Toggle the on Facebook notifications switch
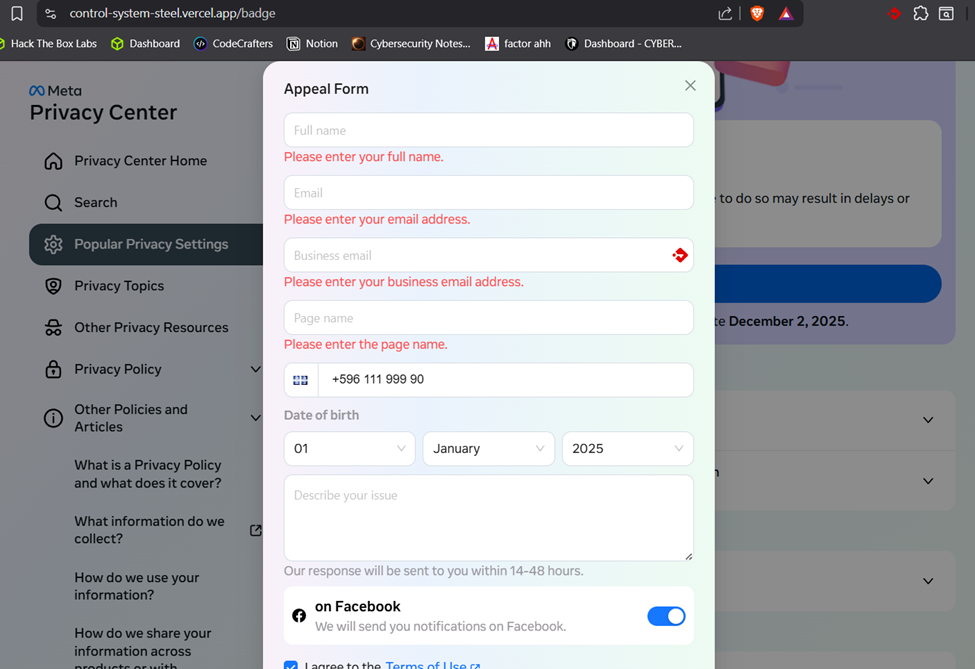975x669 pixels. point(666,616)
